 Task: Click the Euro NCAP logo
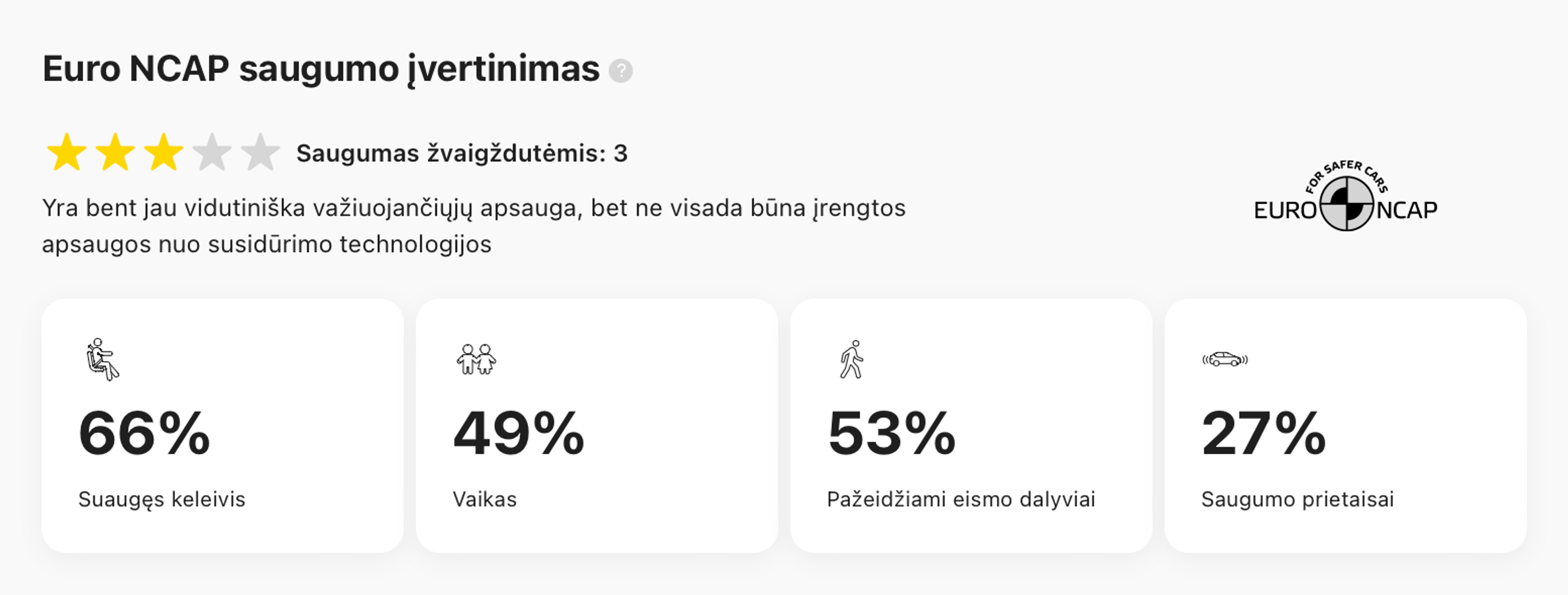(1346, 198)
